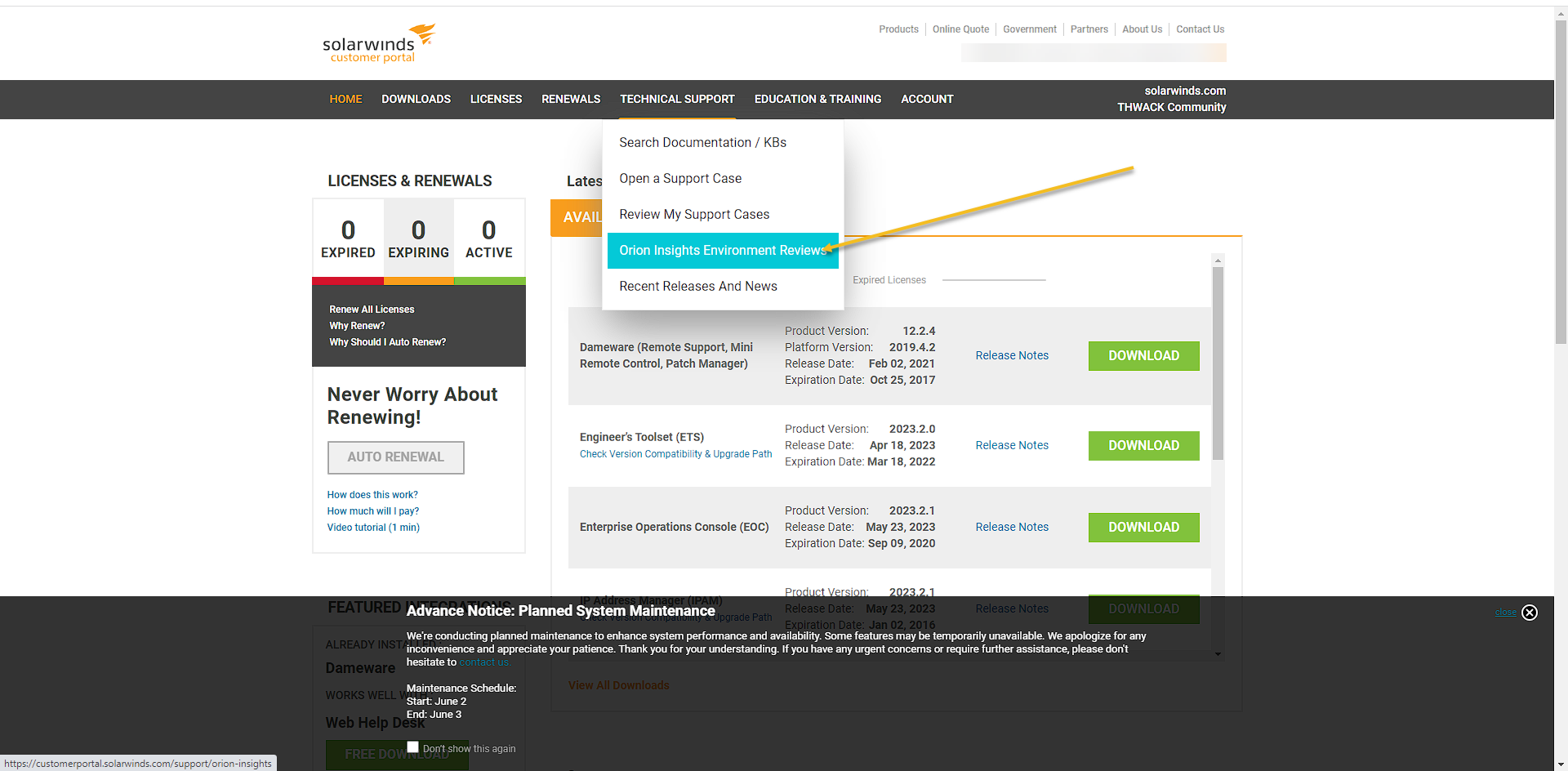Follow the Products top link
Viewport: 1568px width, 771px height.
898,29
